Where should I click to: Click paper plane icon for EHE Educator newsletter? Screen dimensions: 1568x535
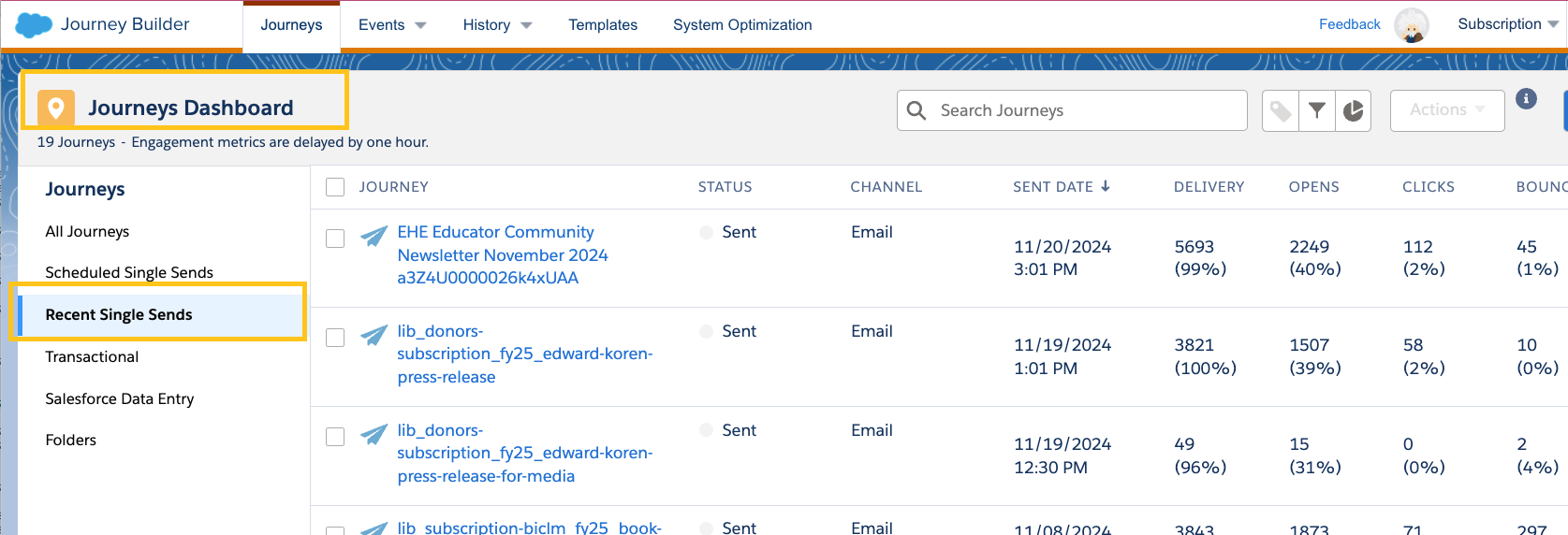[x=374, y=236]
